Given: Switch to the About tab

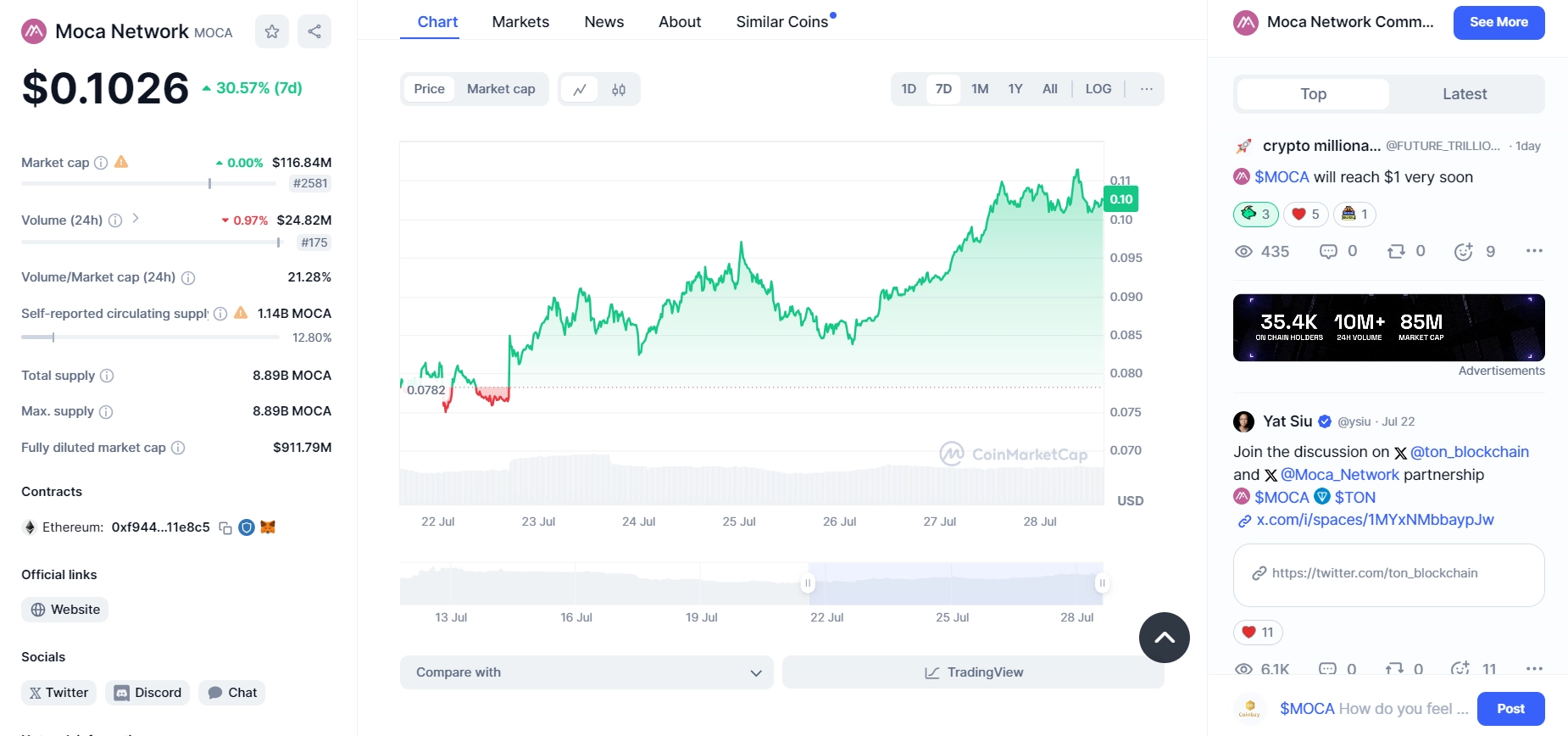Looking at the screenshot, I should tap(680, 22).
